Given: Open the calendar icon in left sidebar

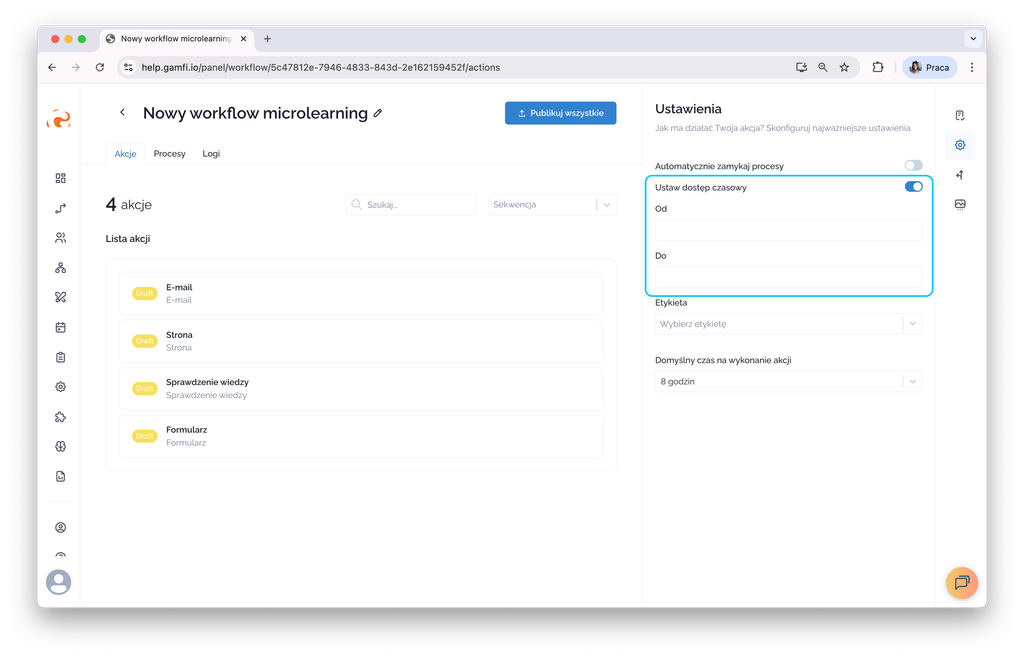Looking at the screenshot, I should pyautogui.click(x=61, y=327).
